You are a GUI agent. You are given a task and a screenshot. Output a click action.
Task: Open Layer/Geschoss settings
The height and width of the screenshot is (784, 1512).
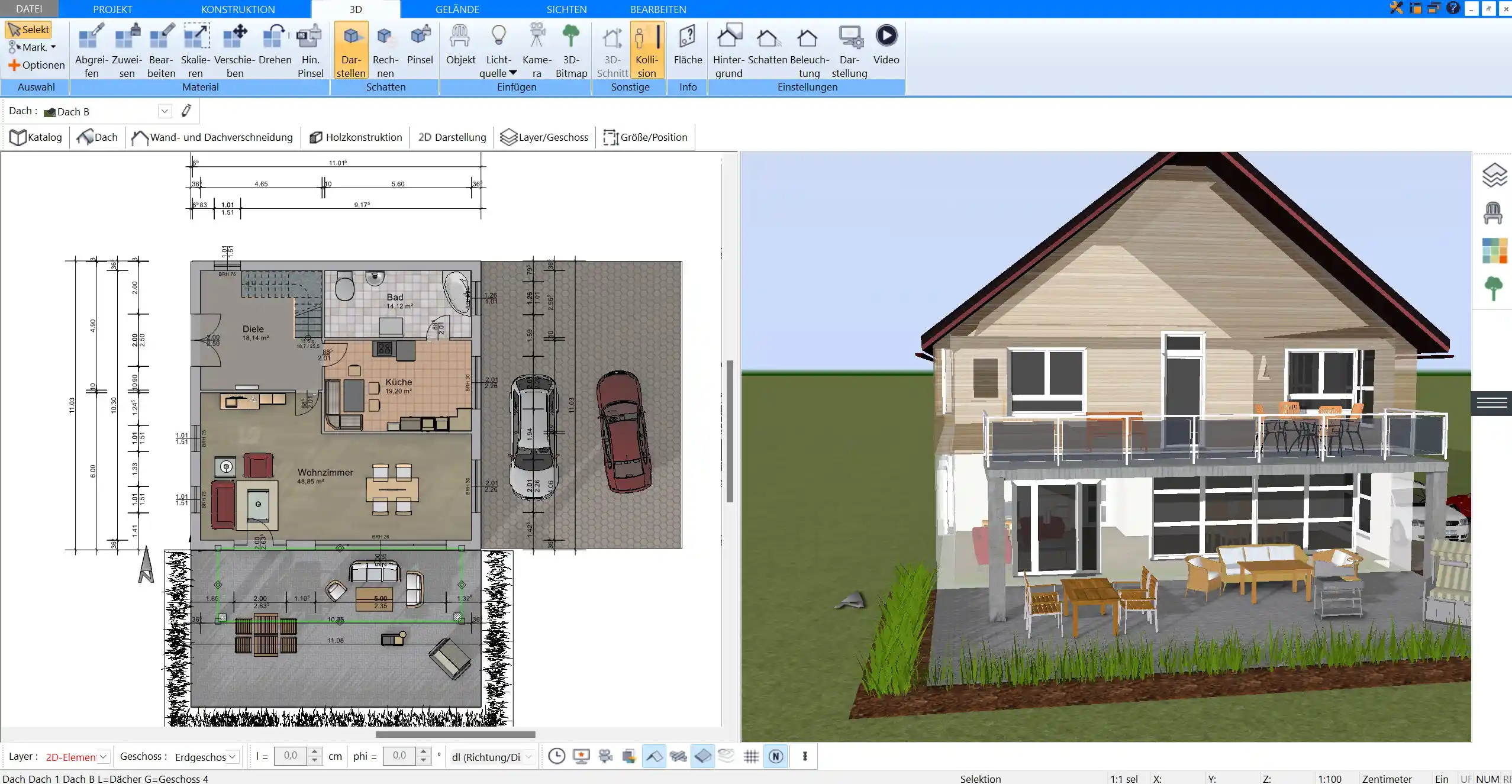click(x=544, y=137)
